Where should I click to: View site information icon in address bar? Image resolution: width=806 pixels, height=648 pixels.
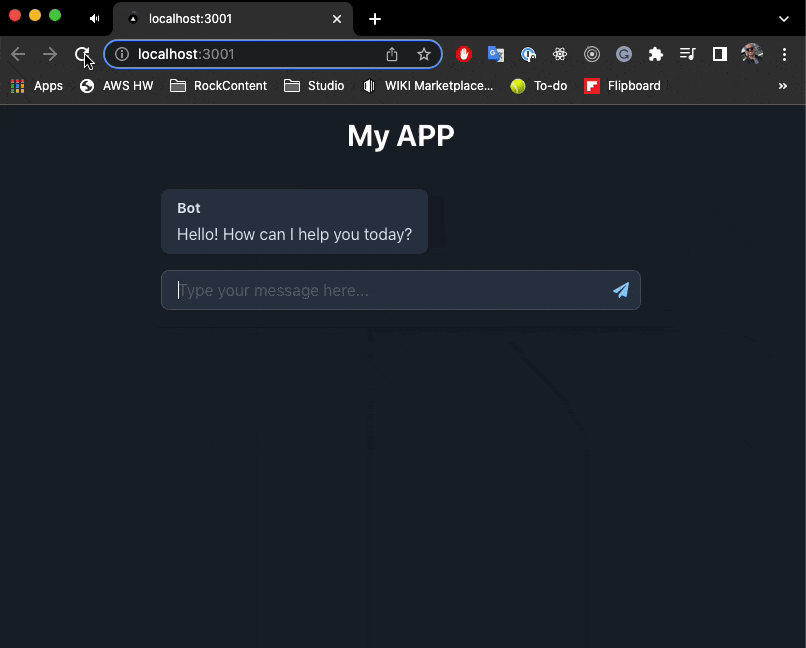[x=122, y=54]
